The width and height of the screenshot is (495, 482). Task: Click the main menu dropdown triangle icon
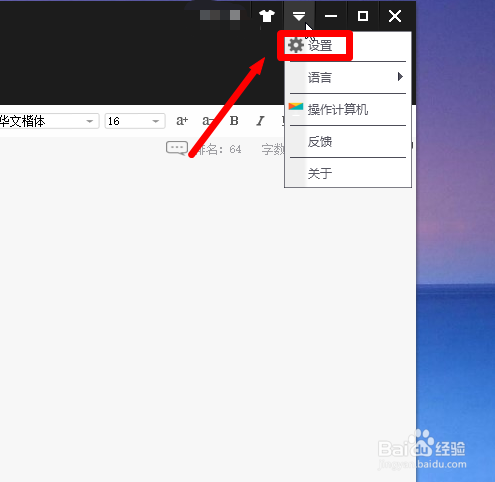click(x=299, y=16)
